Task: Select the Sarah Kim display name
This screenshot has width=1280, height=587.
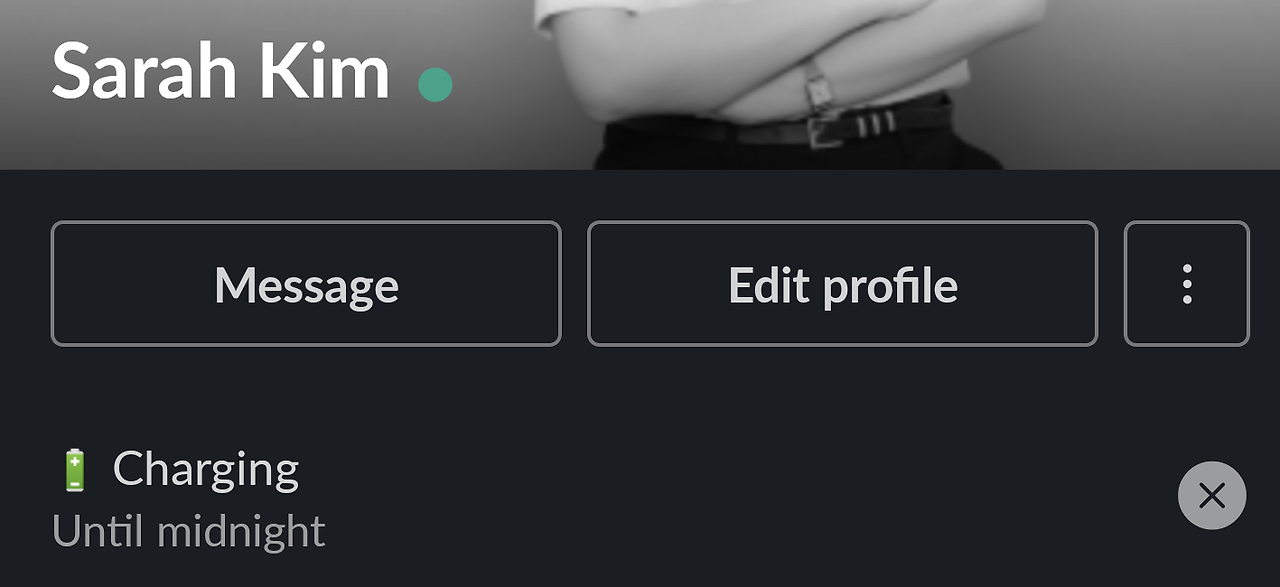Action: (220, 71)
